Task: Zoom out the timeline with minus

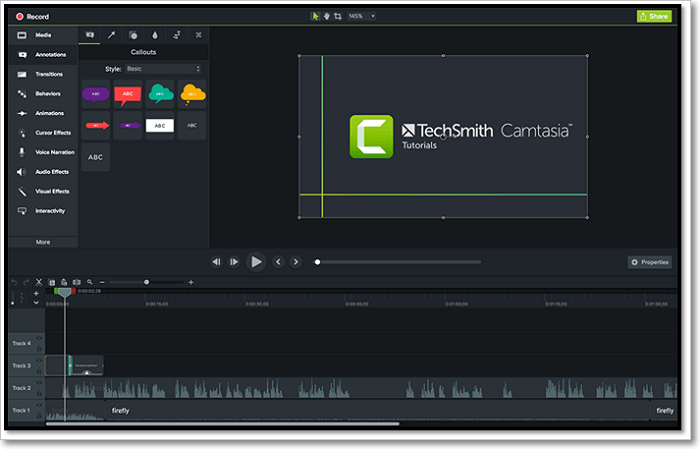Action: coord(102,282)
